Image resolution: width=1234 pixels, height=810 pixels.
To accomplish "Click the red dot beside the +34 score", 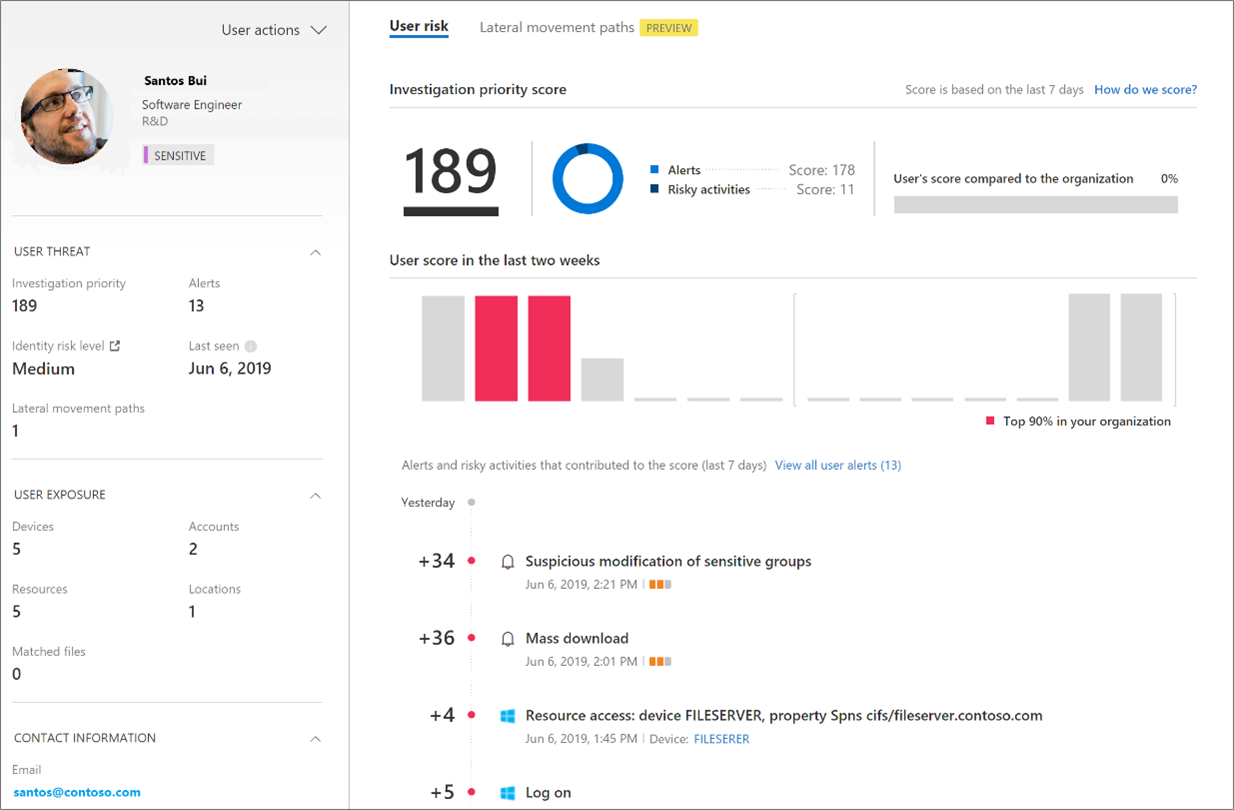I will click(x=472, y=561).
